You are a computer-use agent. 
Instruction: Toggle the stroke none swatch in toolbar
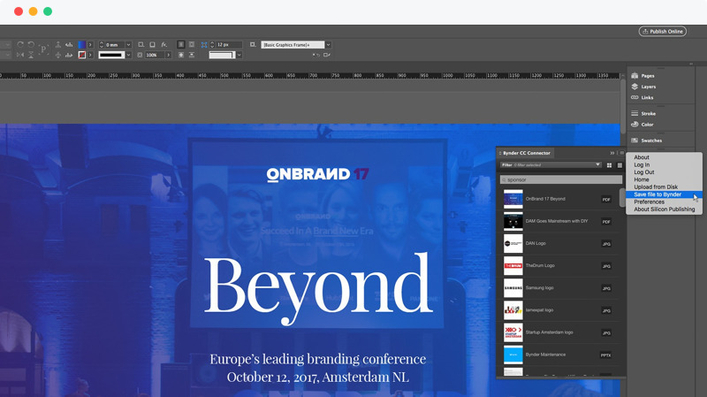[82, 55]
